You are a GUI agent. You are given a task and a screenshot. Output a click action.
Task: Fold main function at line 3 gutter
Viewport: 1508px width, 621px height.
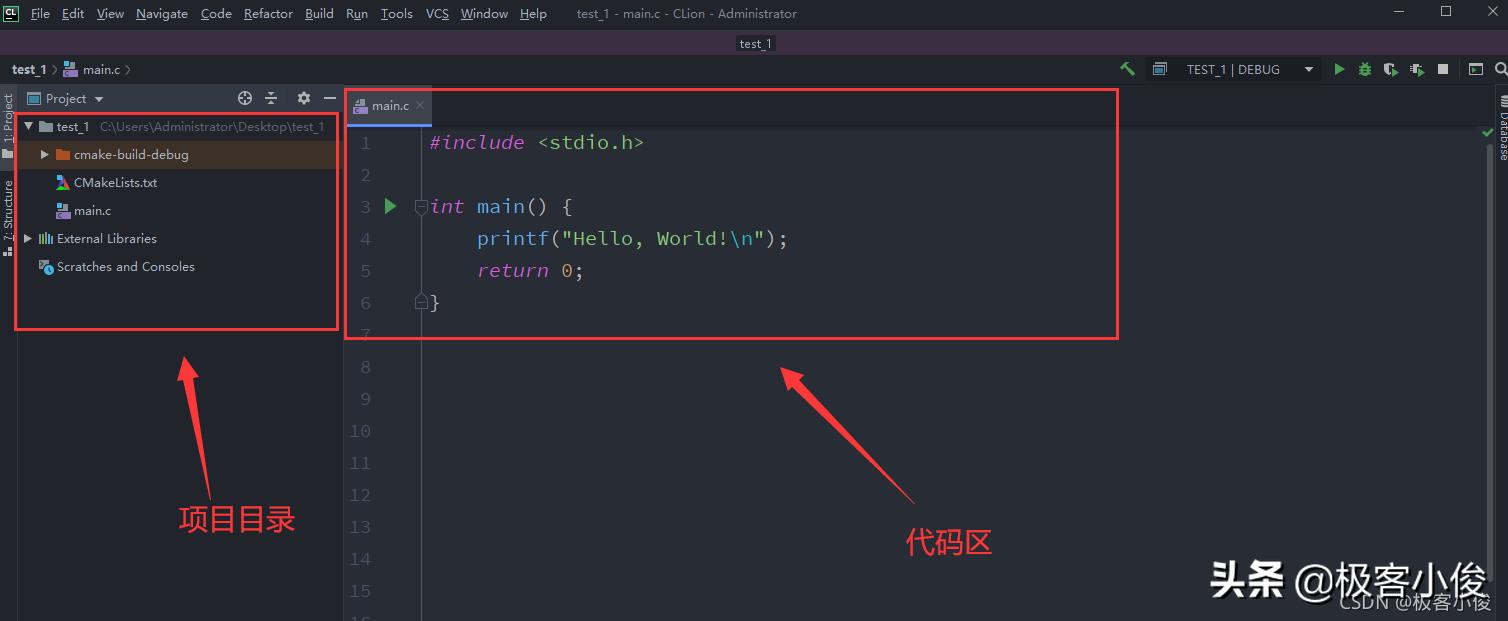pyautogui.click(x=421, y=206)
